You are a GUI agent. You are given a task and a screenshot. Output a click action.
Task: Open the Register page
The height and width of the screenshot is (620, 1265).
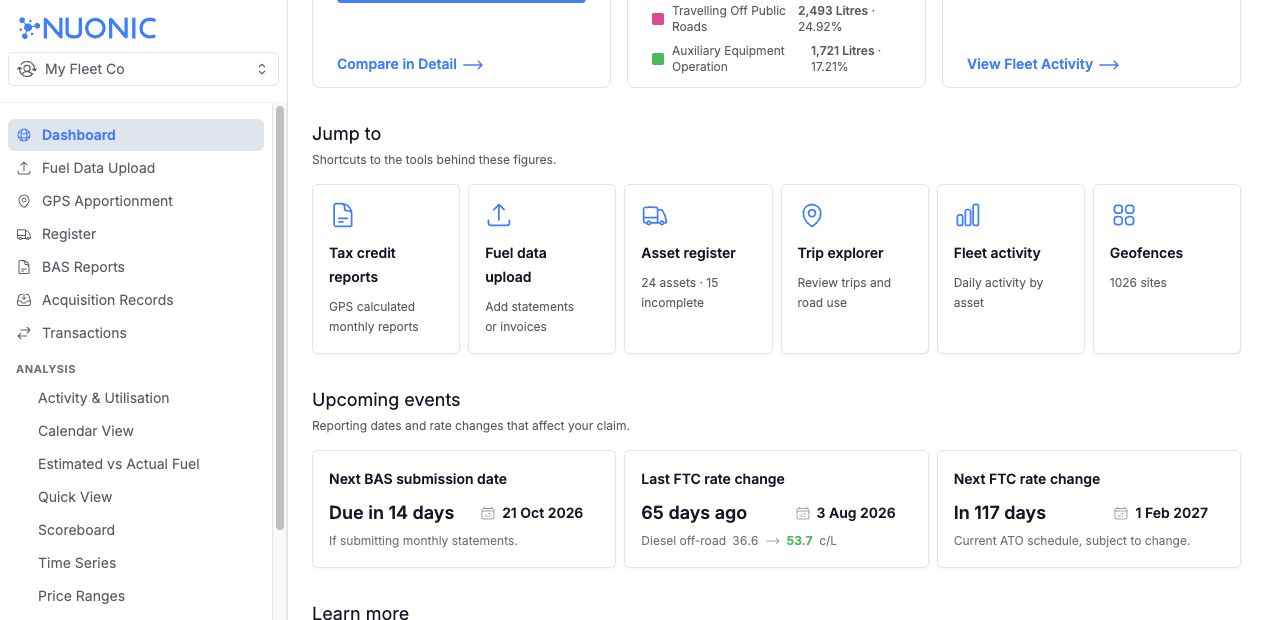pos(136,234)
